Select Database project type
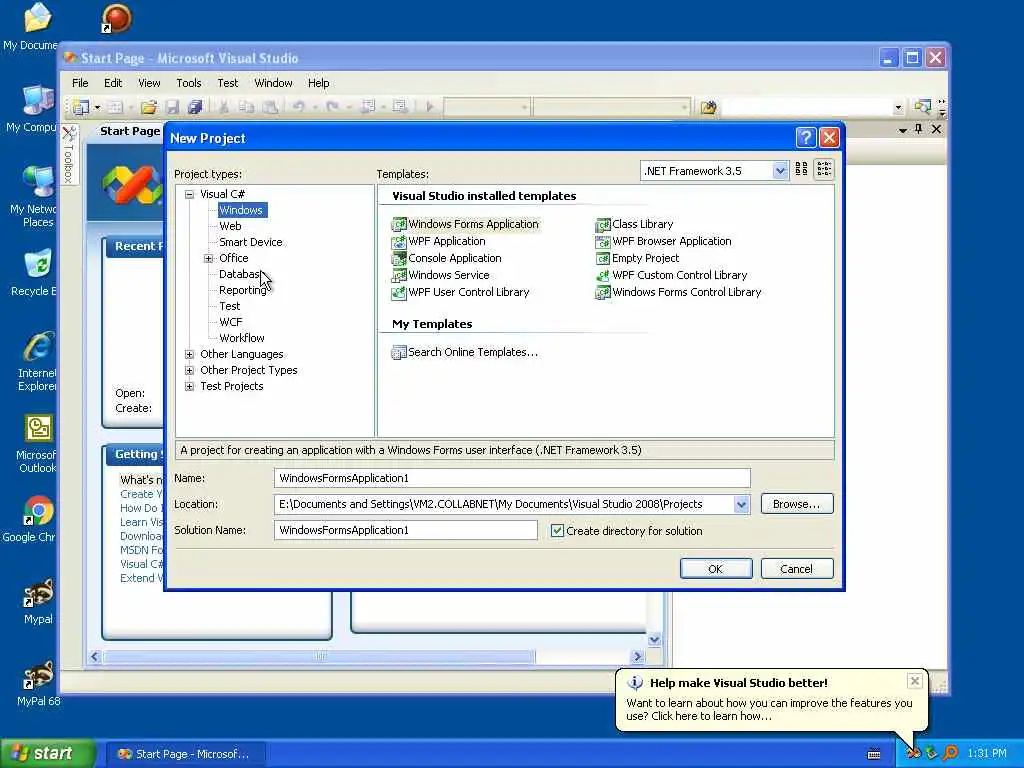This screenshot has height=768, width=1024. [240, 274]
